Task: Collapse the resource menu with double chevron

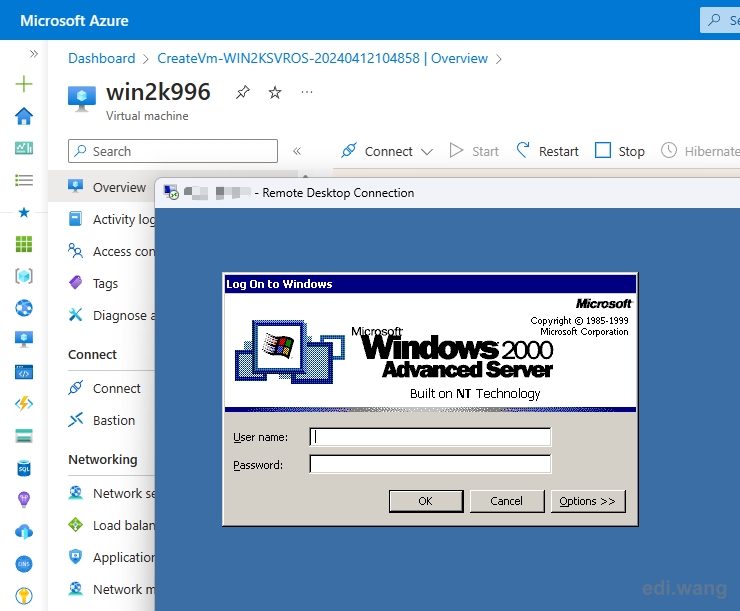Action: coord(296,151)
